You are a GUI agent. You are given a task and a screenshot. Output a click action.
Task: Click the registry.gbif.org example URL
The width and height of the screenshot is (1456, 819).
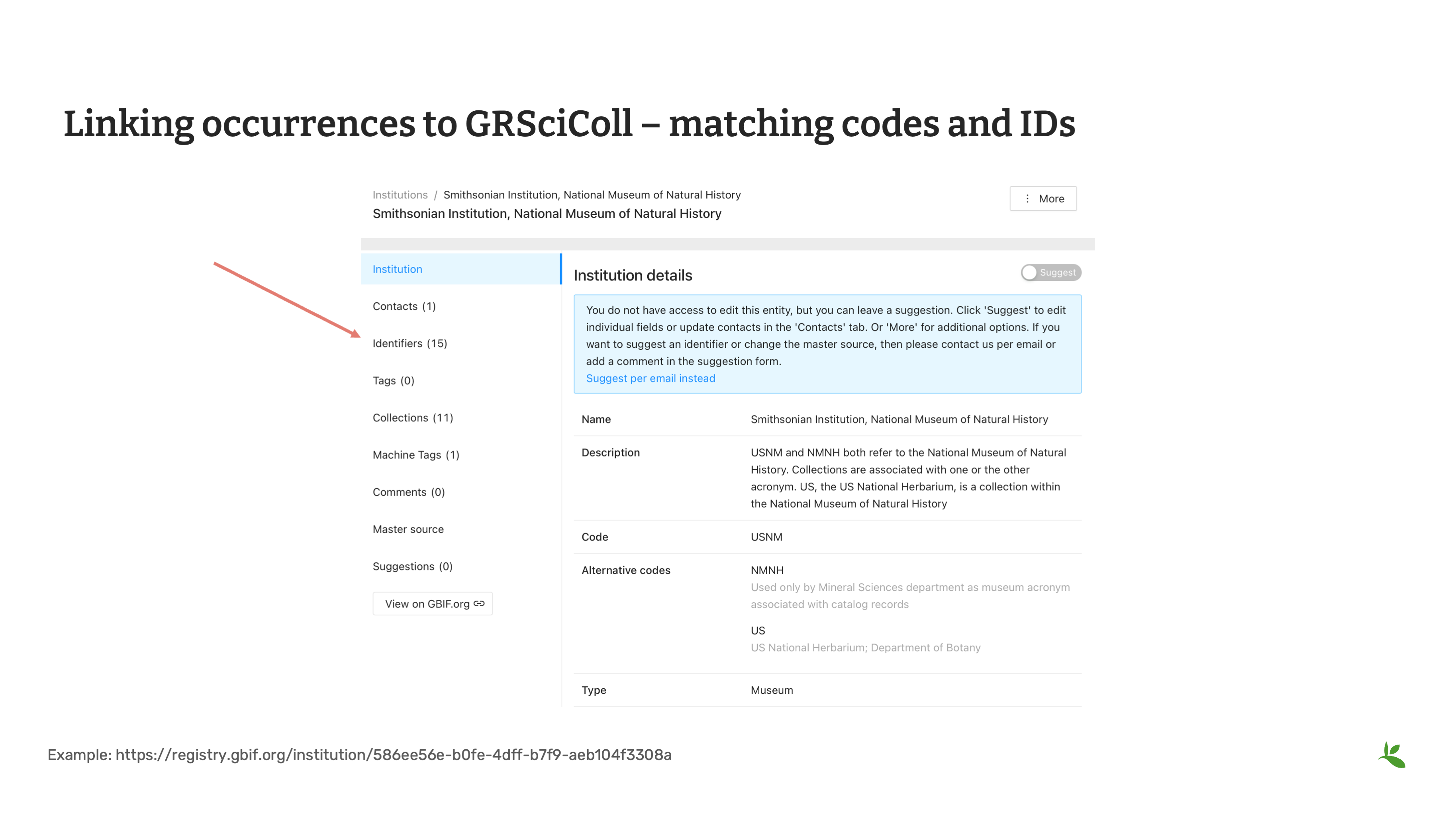point(394,755)
